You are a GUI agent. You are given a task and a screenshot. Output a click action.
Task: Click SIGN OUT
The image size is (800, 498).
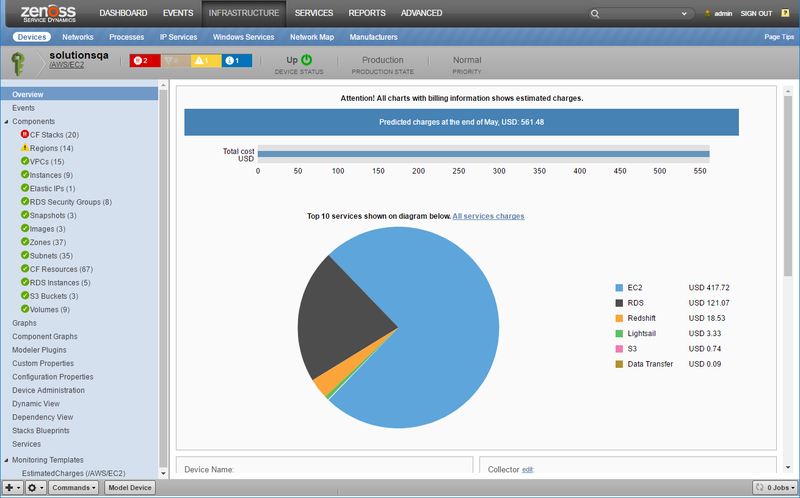756,14
